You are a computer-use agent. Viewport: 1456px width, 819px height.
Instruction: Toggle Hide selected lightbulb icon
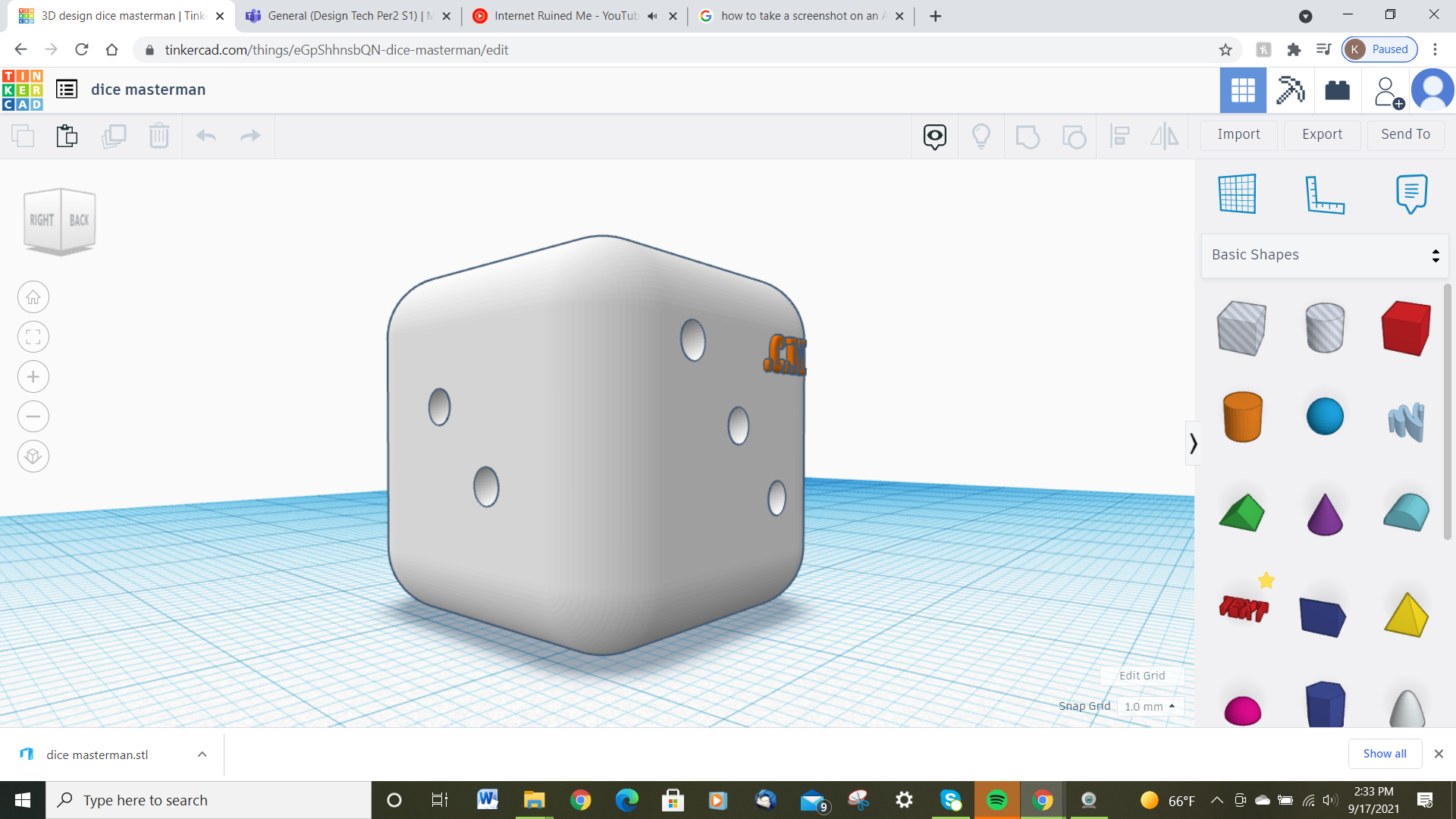(x=981, y=136)
